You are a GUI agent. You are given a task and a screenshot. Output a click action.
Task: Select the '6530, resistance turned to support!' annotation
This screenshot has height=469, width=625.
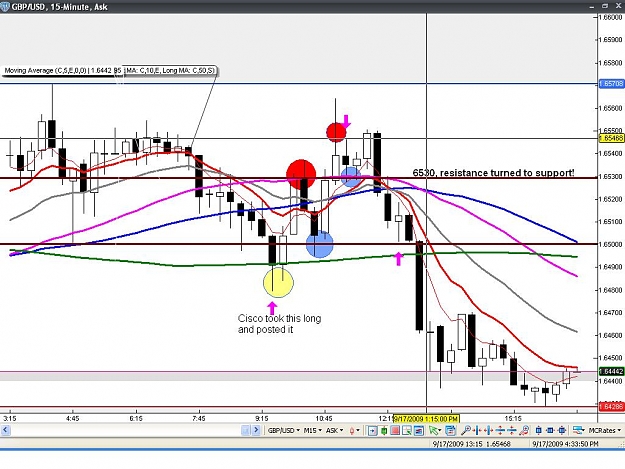[493, 173]
